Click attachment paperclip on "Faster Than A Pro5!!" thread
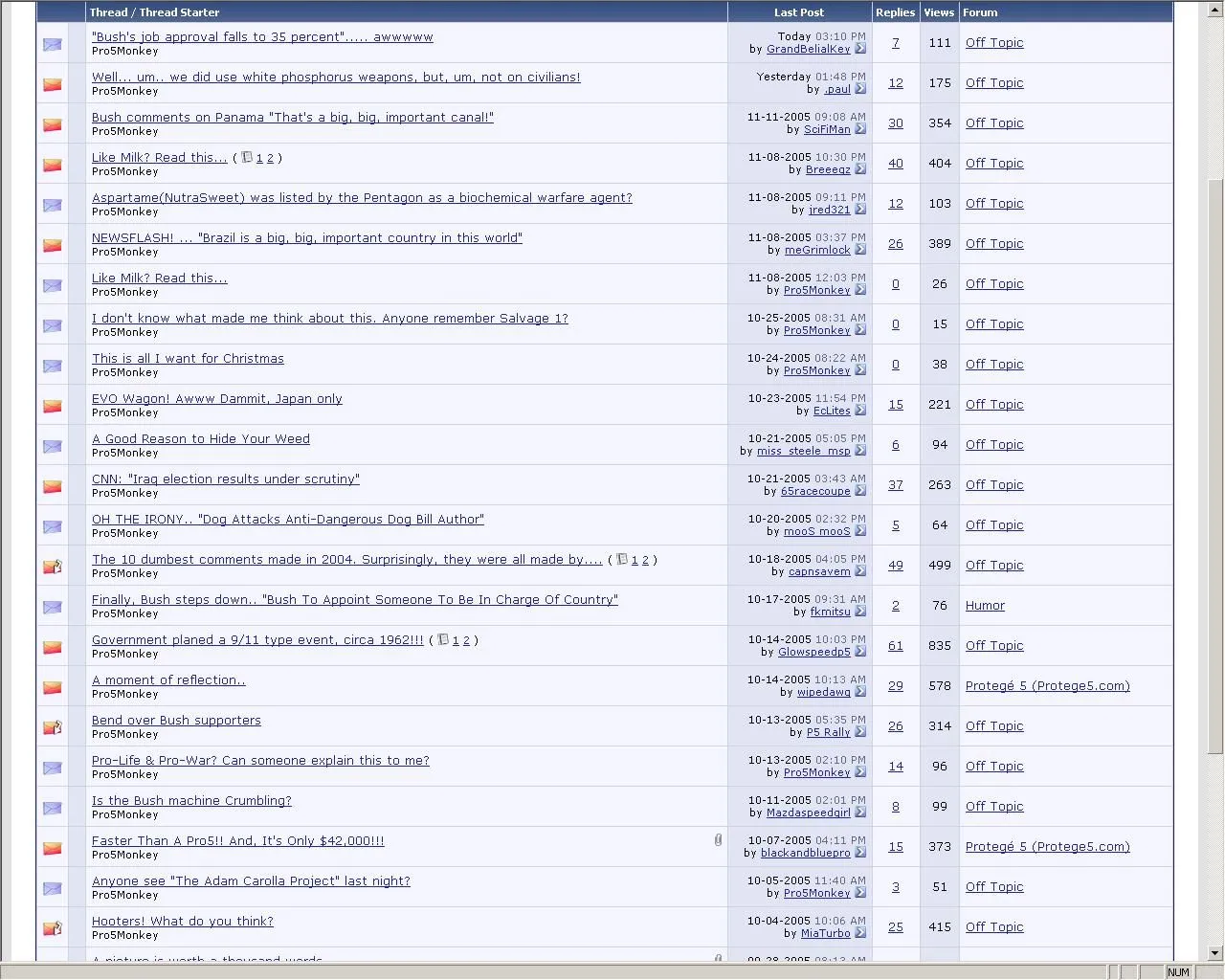Image resolution: width=1225 pixels, height=980 pixels. tap(718, 839)
